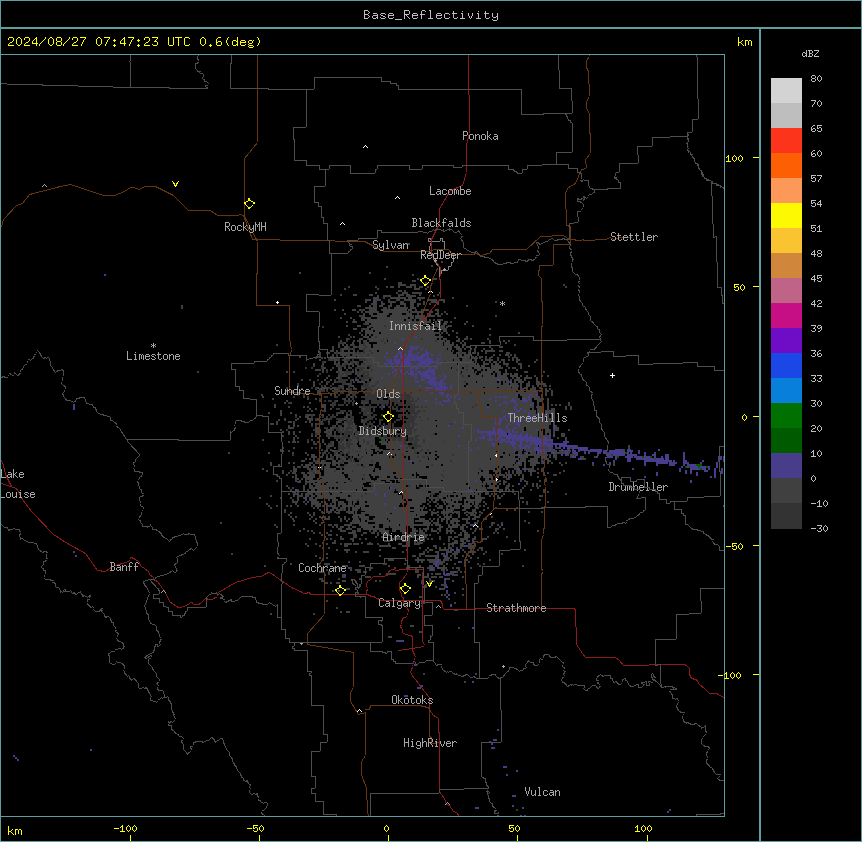Image resolution: width=862 pixels, height=842 pixels.
Task: Click the Banff label
Action: pyautogui.click(x=124, y=567)
